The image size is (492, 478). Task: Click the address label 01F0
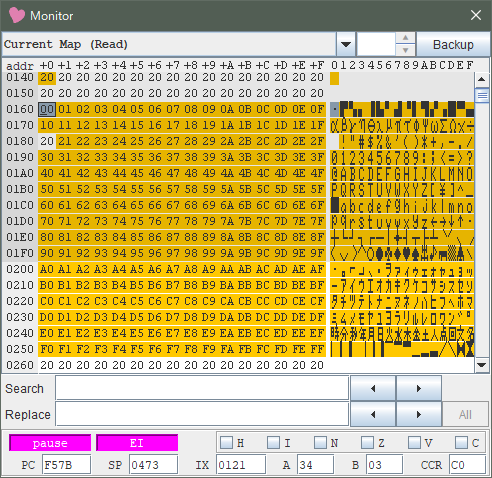coord(20,253)
